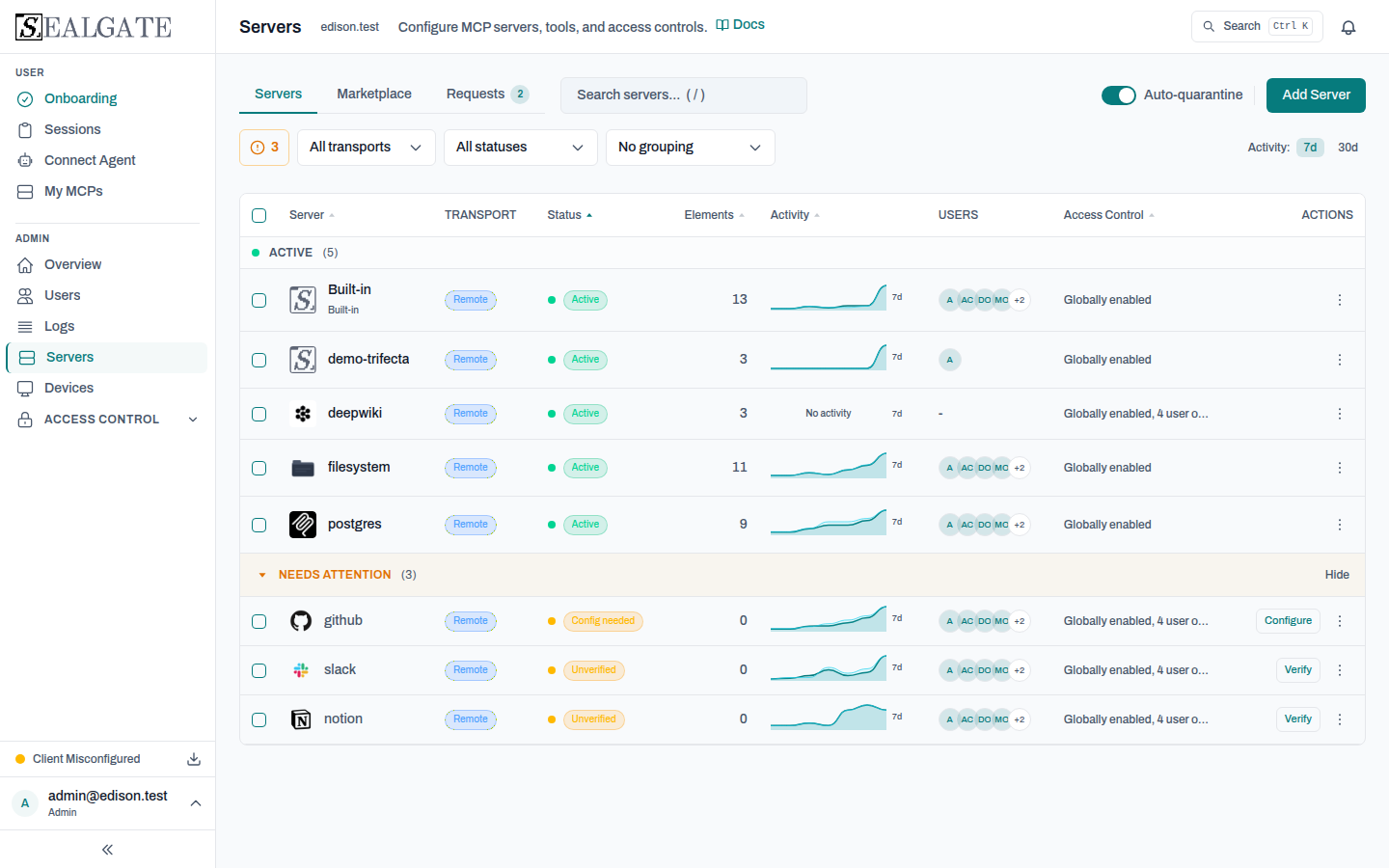Viewport: 1389px width, 868px height.
Task: Open actions menu for demo-trifecta server
Action: (x=1340, y=360)
